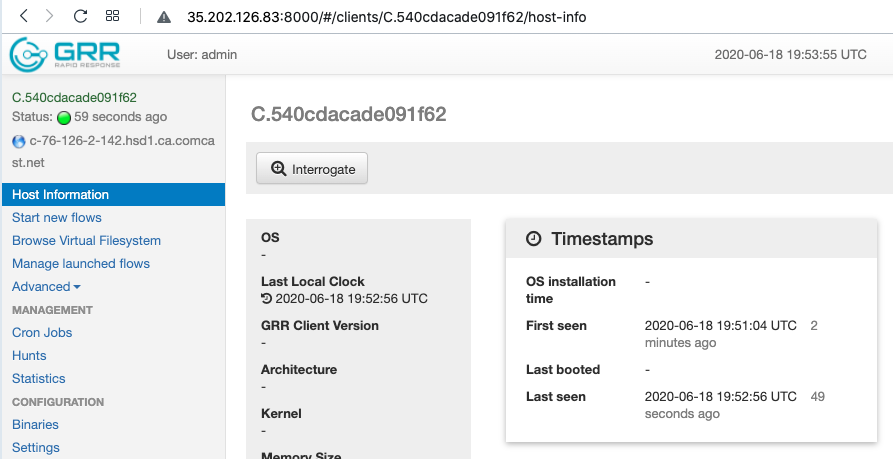Open client ID C.540cdacade091f62 link in sidebar
893x459 pixels.
tap(74, 98)
